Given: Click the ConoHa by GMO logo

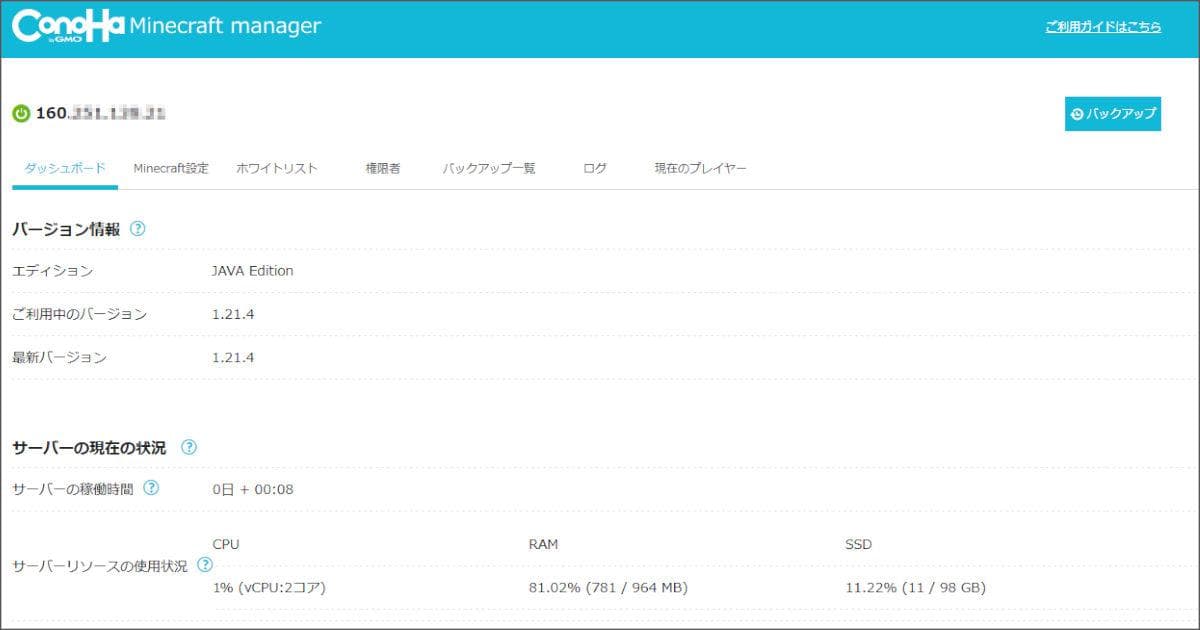Looking at the screenshot, I should click(x=69, y=26).
